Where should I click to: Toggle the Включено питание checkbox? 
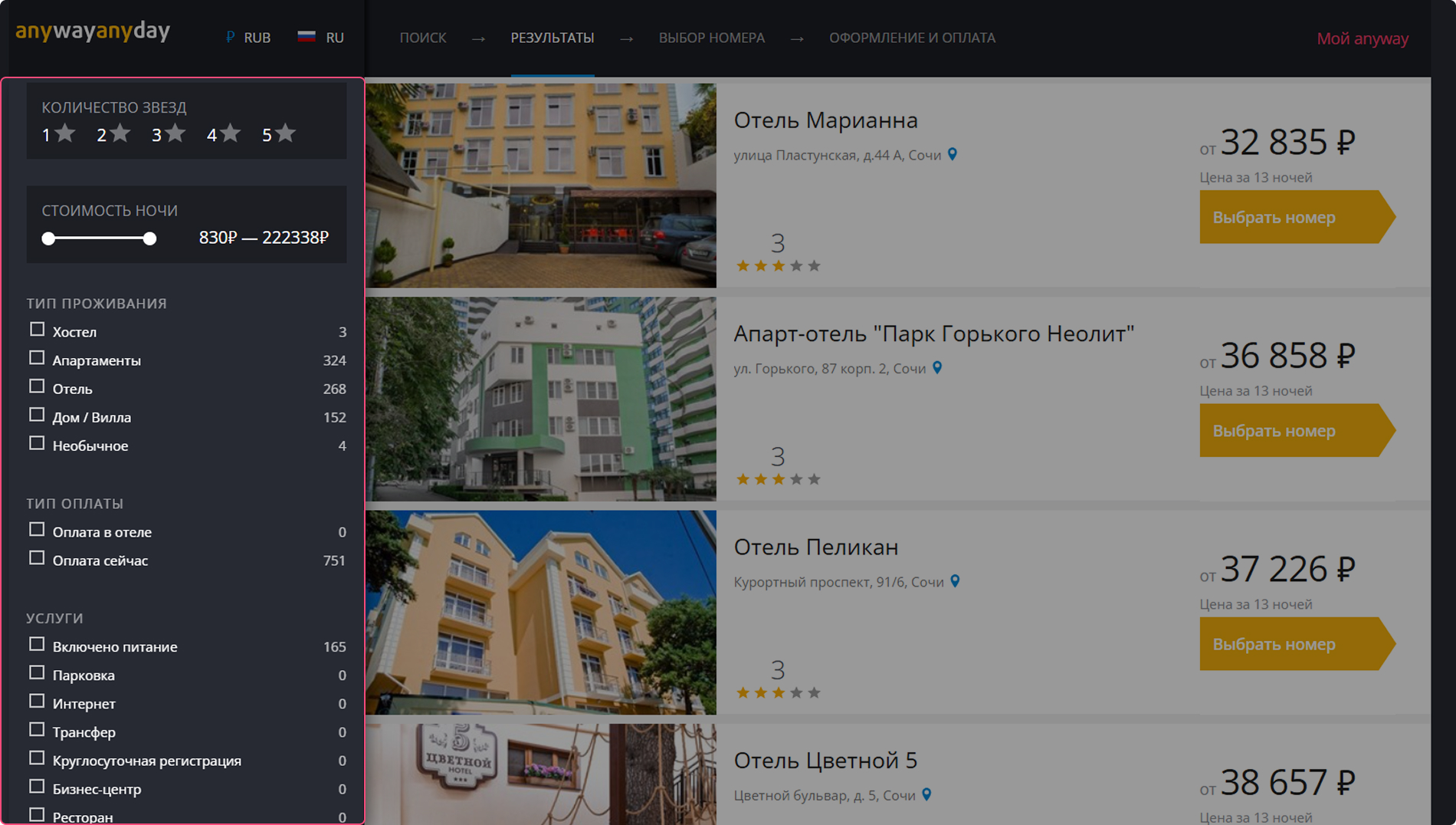[37, 645]
